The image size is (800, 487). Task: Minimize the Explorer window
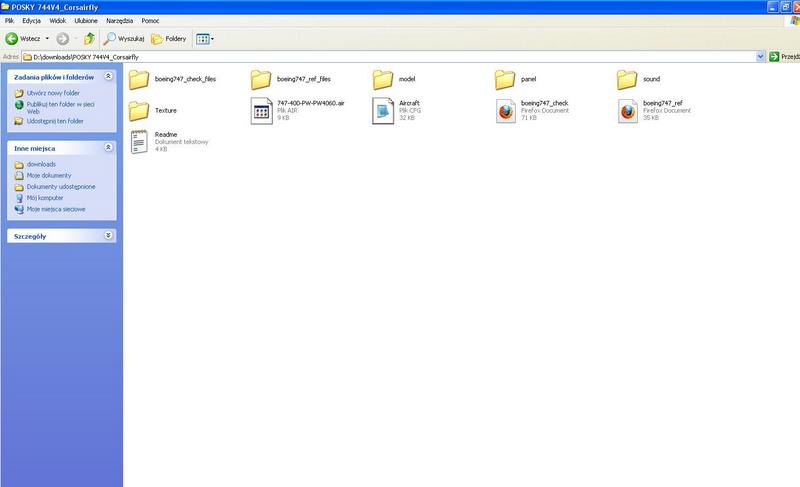pyautogui.click(x=772, y=7)
